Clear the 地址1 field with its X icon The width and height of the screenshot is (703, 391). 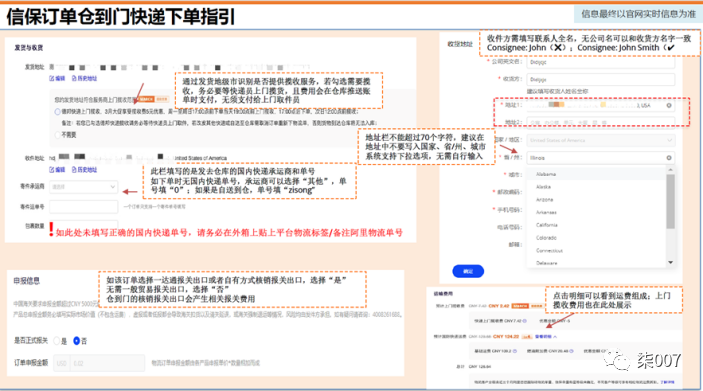[668, 105]
